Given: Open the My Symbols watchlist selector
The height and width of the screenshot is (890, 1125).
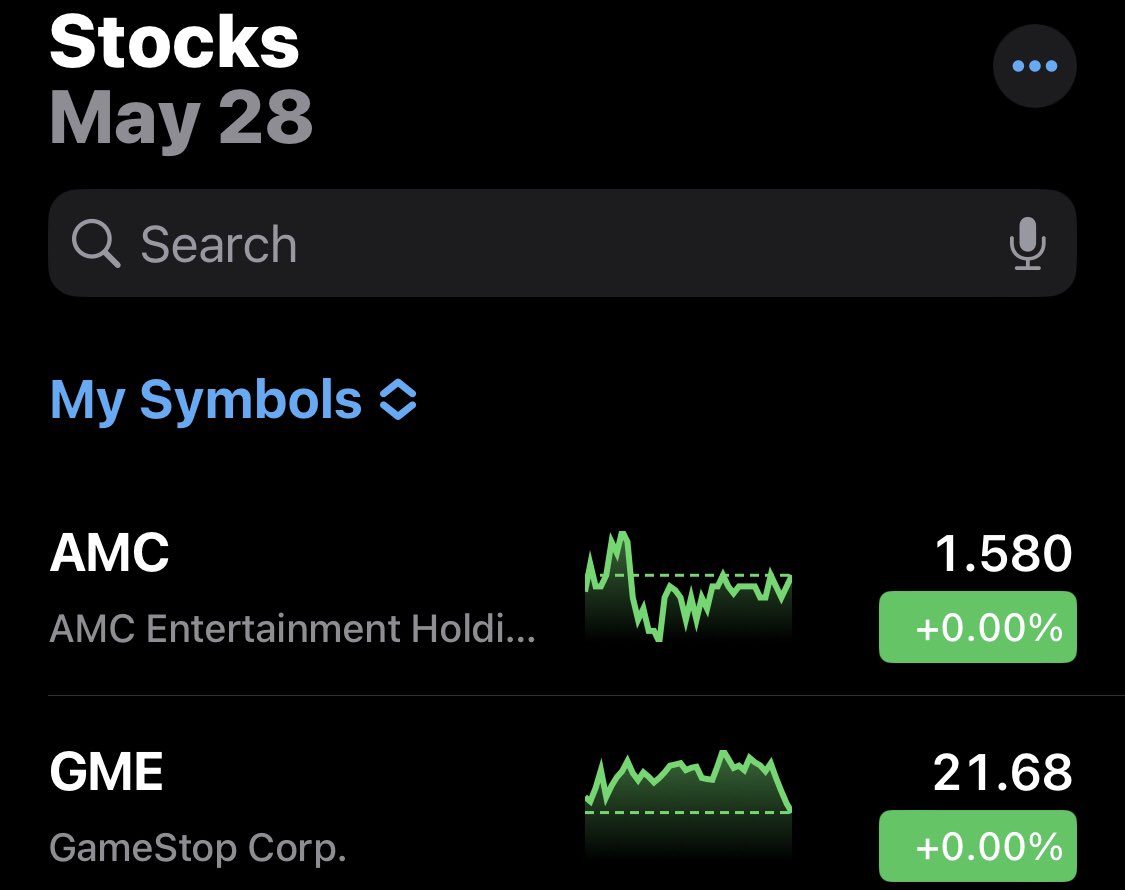Looking at the screenshot, I should click(x=233, y=399).
